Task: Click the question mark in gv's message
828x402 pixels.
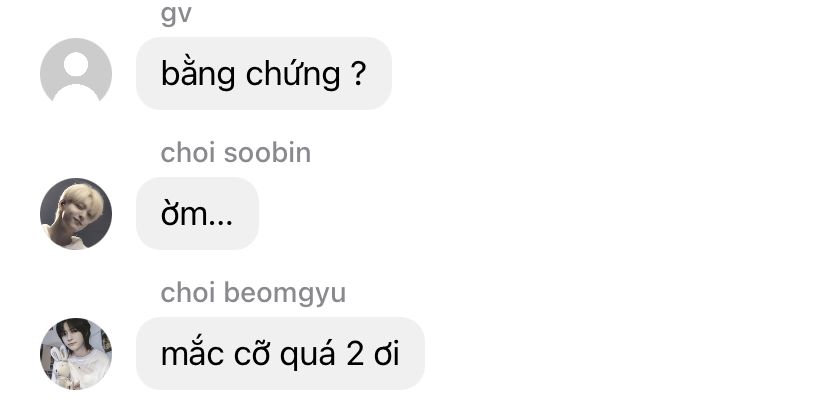Action: coord(358,74)
